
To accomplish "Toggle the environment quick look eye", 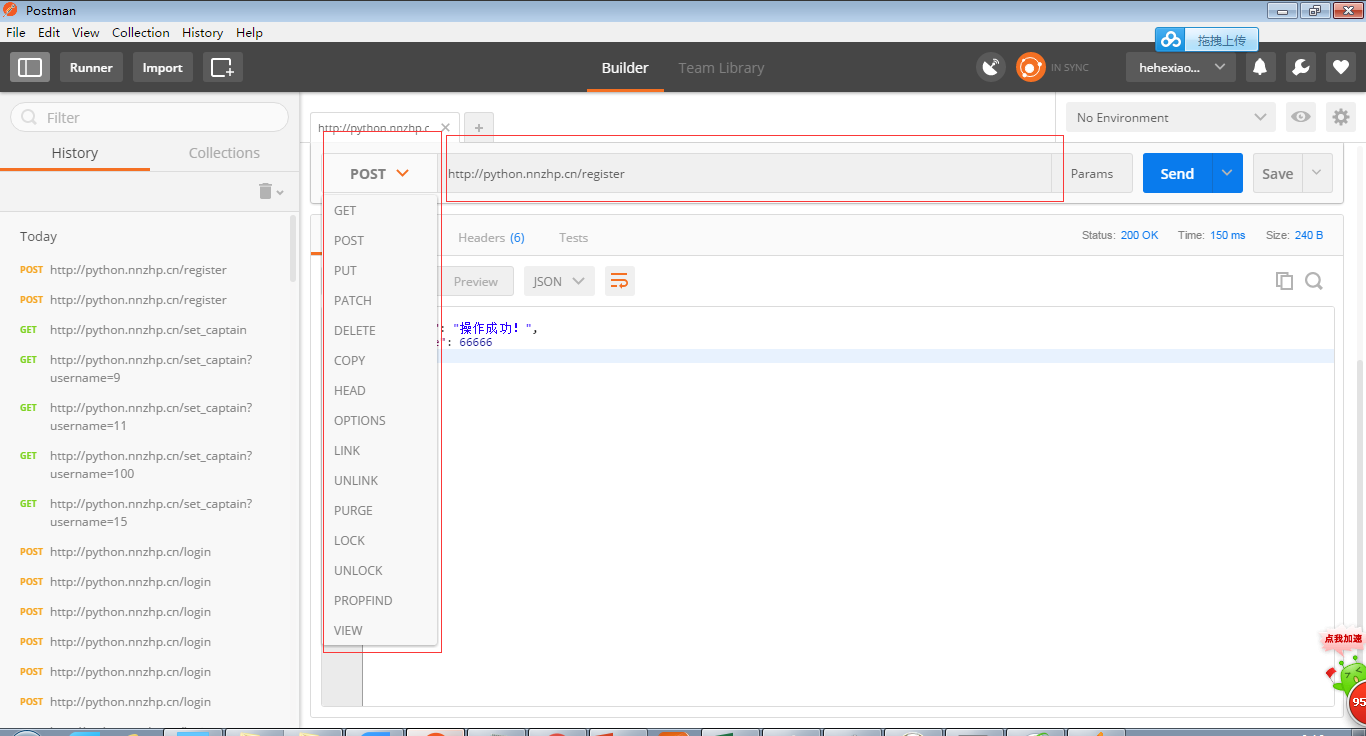I will click(1300, 118).
